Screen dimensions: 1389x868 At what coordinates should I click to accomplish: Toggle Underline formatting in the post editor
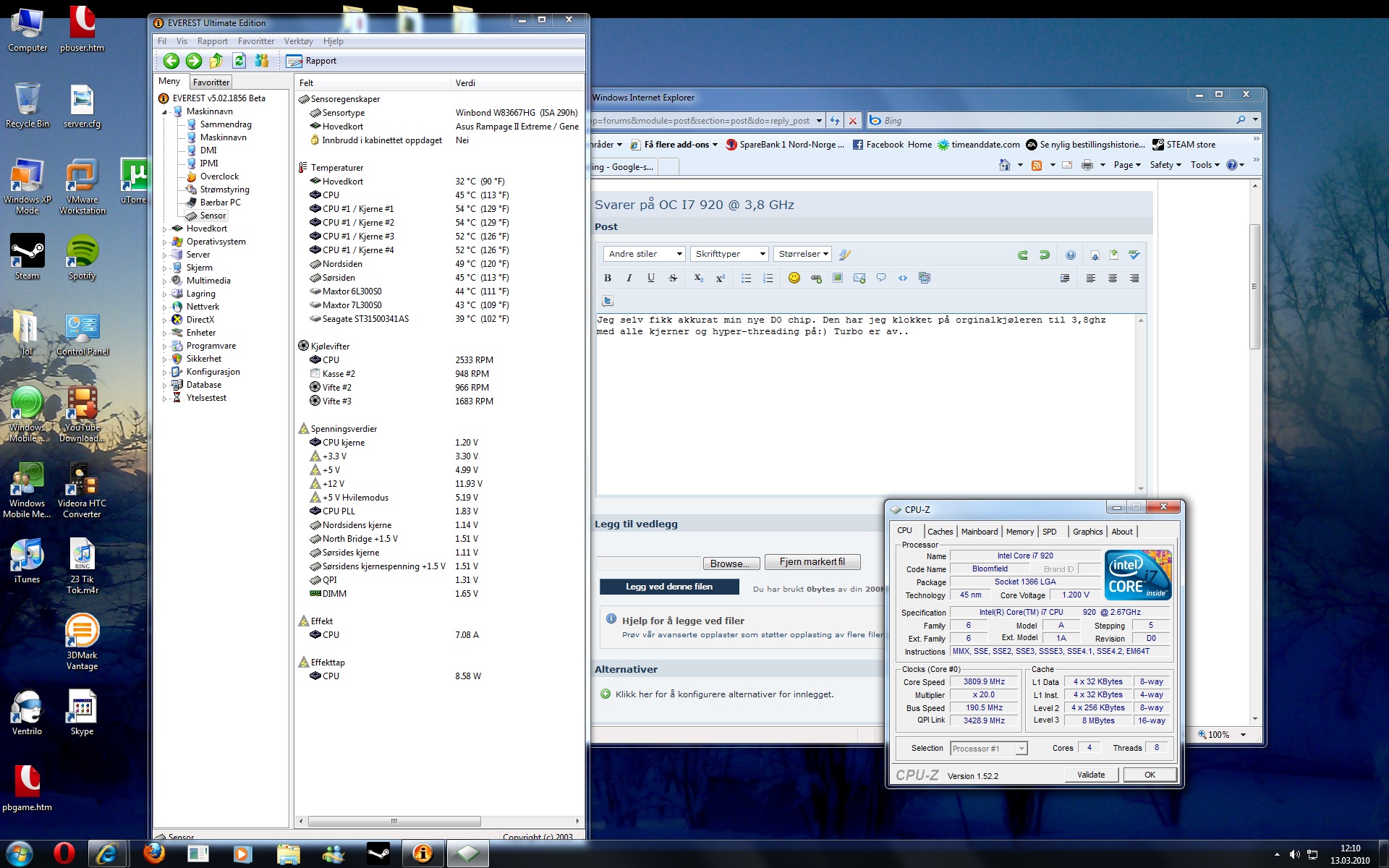(651, 278)
